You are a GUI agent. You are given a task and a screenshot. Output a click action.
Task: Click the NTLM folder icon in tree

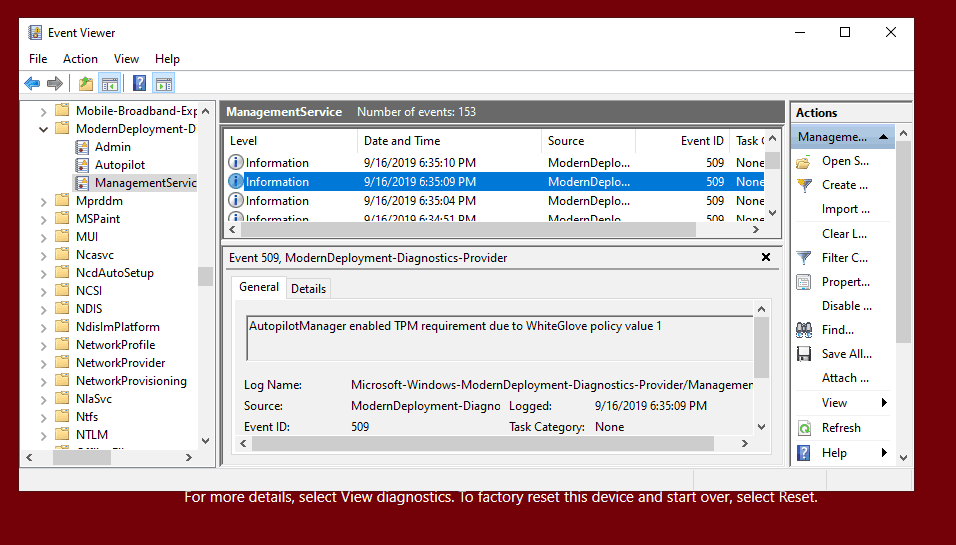(62, 434)
